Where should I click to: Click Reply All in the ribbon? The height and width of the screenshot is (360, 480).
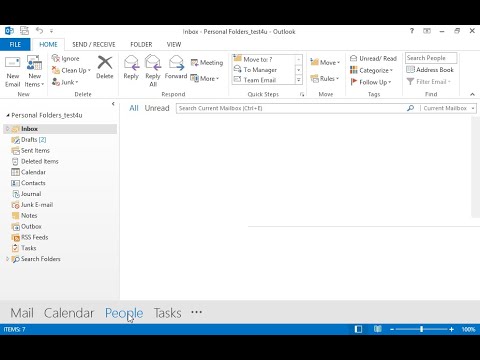click(x=153, y=71)
